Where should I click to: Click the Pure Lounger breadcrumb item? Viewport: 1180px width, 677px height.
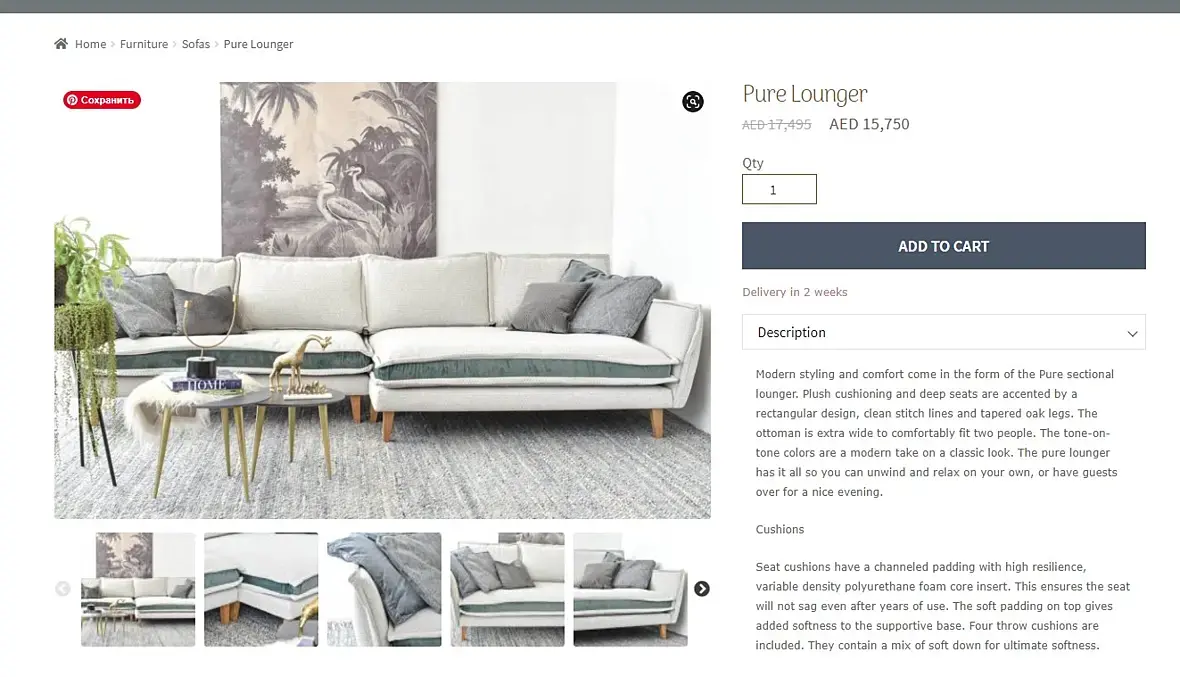(258, 44)
